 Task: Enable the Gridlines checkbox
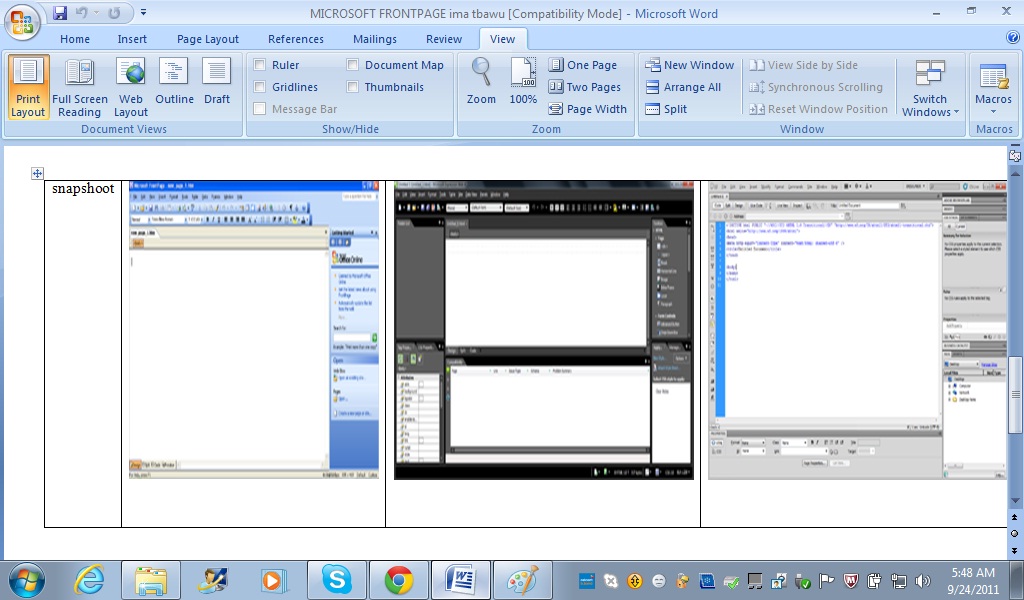260,87
